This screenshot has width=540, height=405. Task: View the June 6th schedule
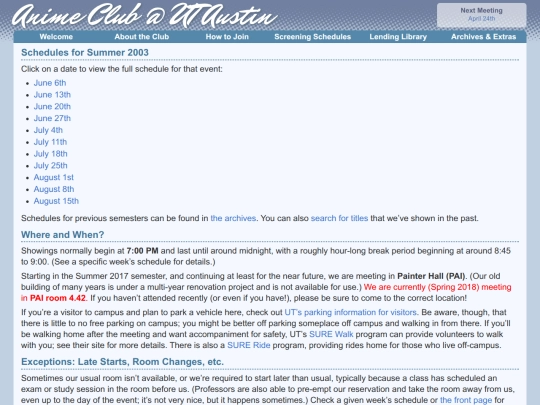50,83
